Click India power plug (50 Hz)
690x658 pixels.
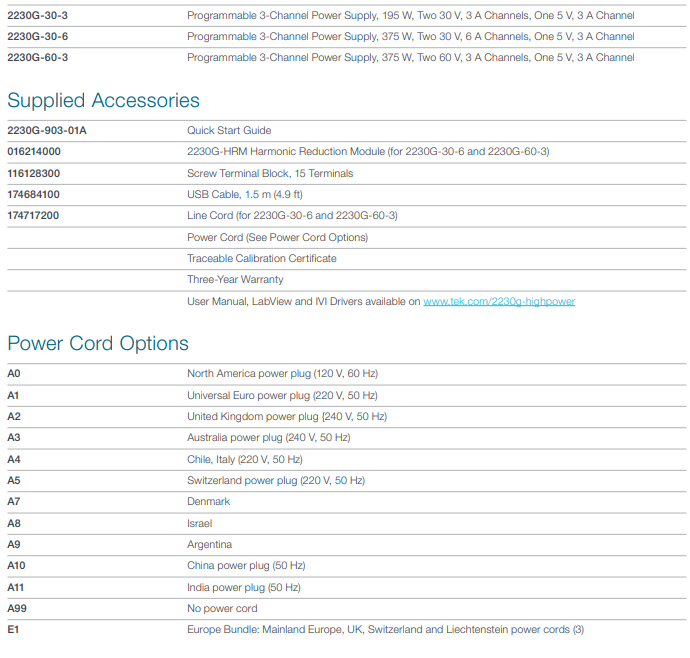(x=244, y=588)
